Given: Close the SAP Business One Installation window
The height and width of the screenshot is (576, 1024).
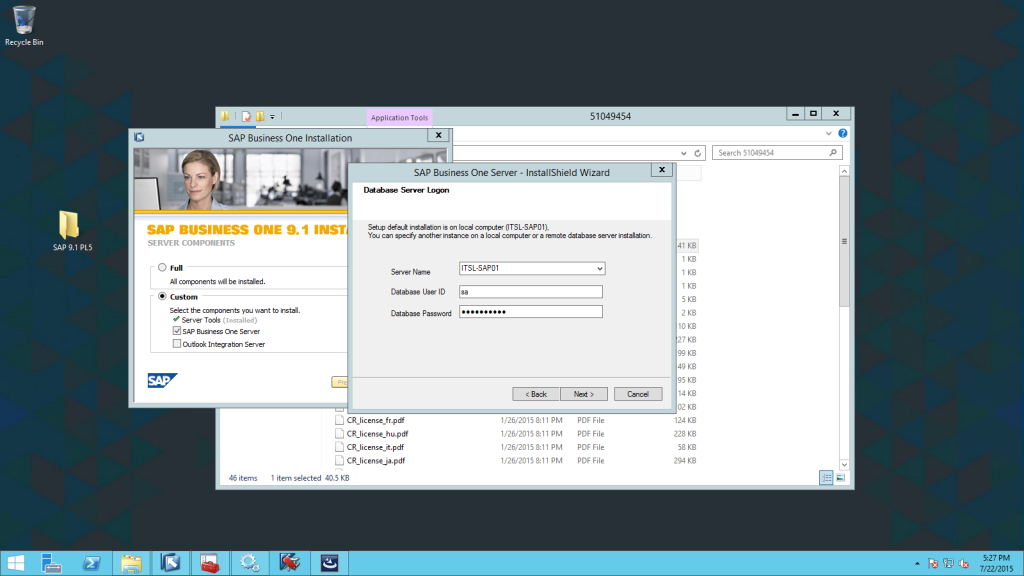Looking at the screenshot, I should 438,135.
